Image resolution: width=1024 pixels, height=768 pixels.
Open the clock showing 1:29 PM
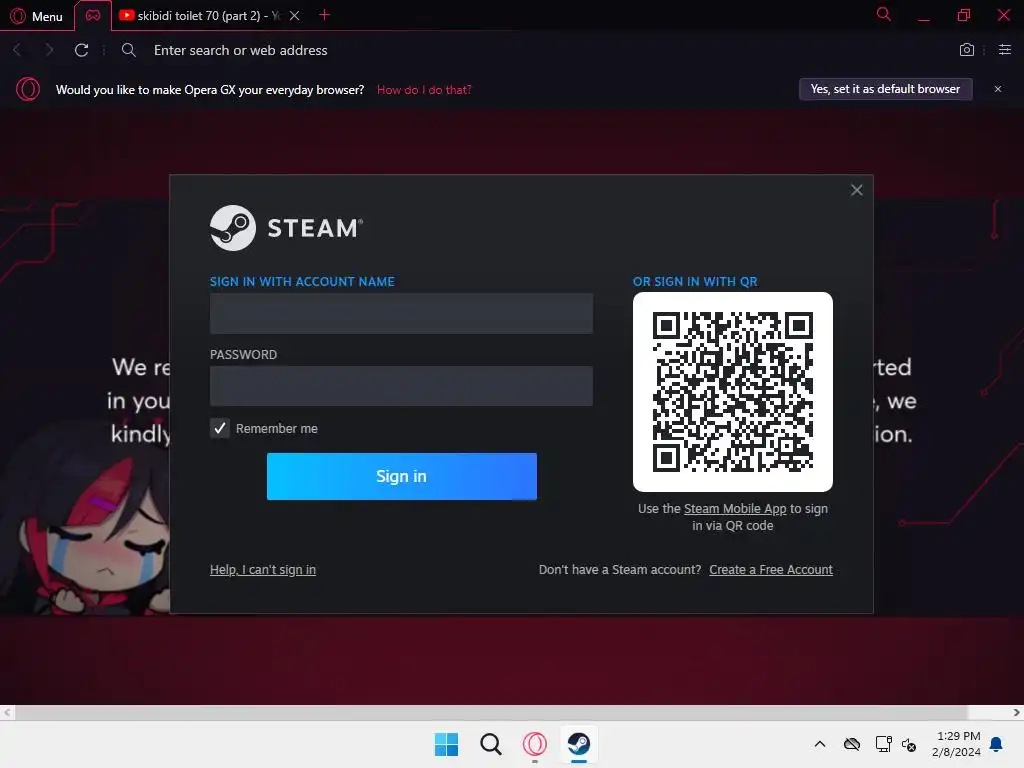point(956,744)
